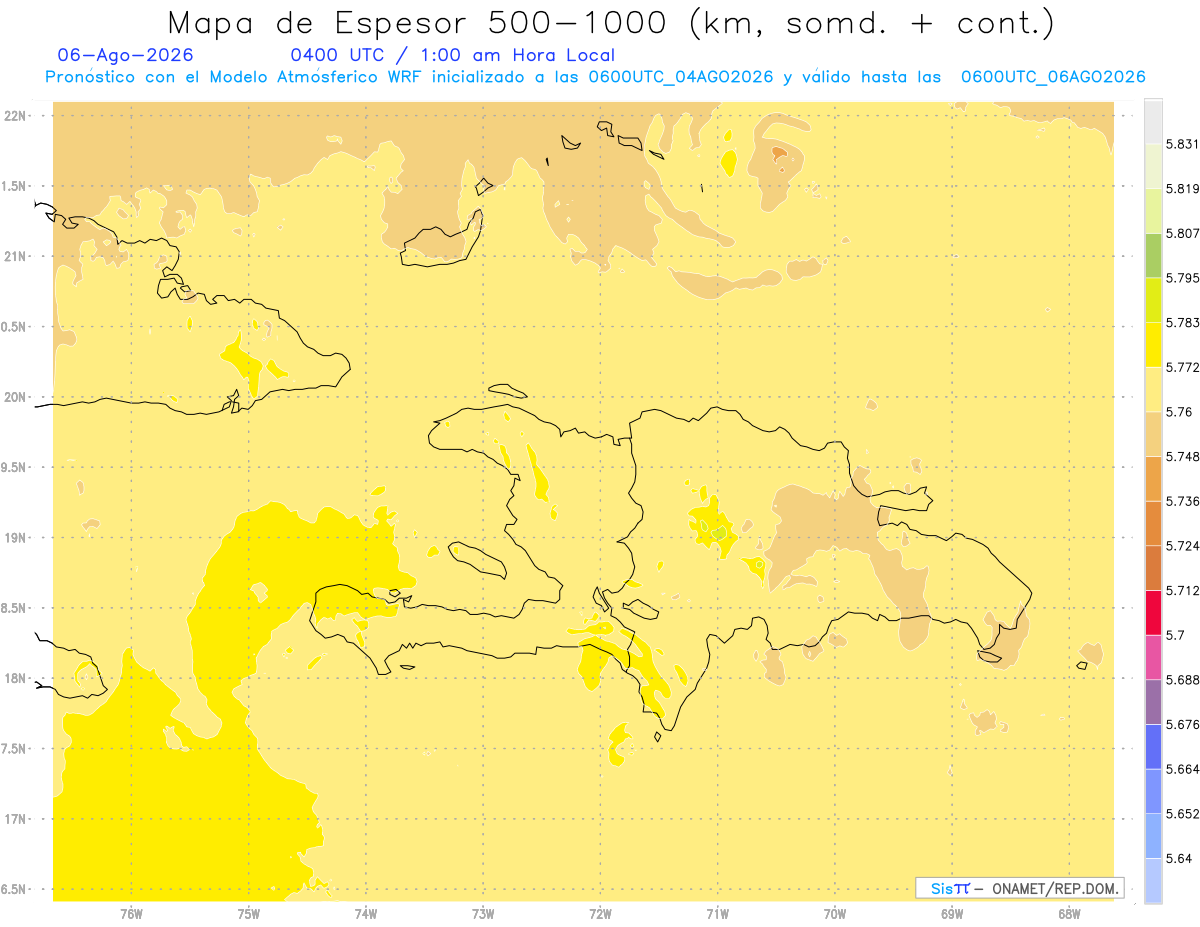Click the latitude axis label '17N'

[15, 819]
